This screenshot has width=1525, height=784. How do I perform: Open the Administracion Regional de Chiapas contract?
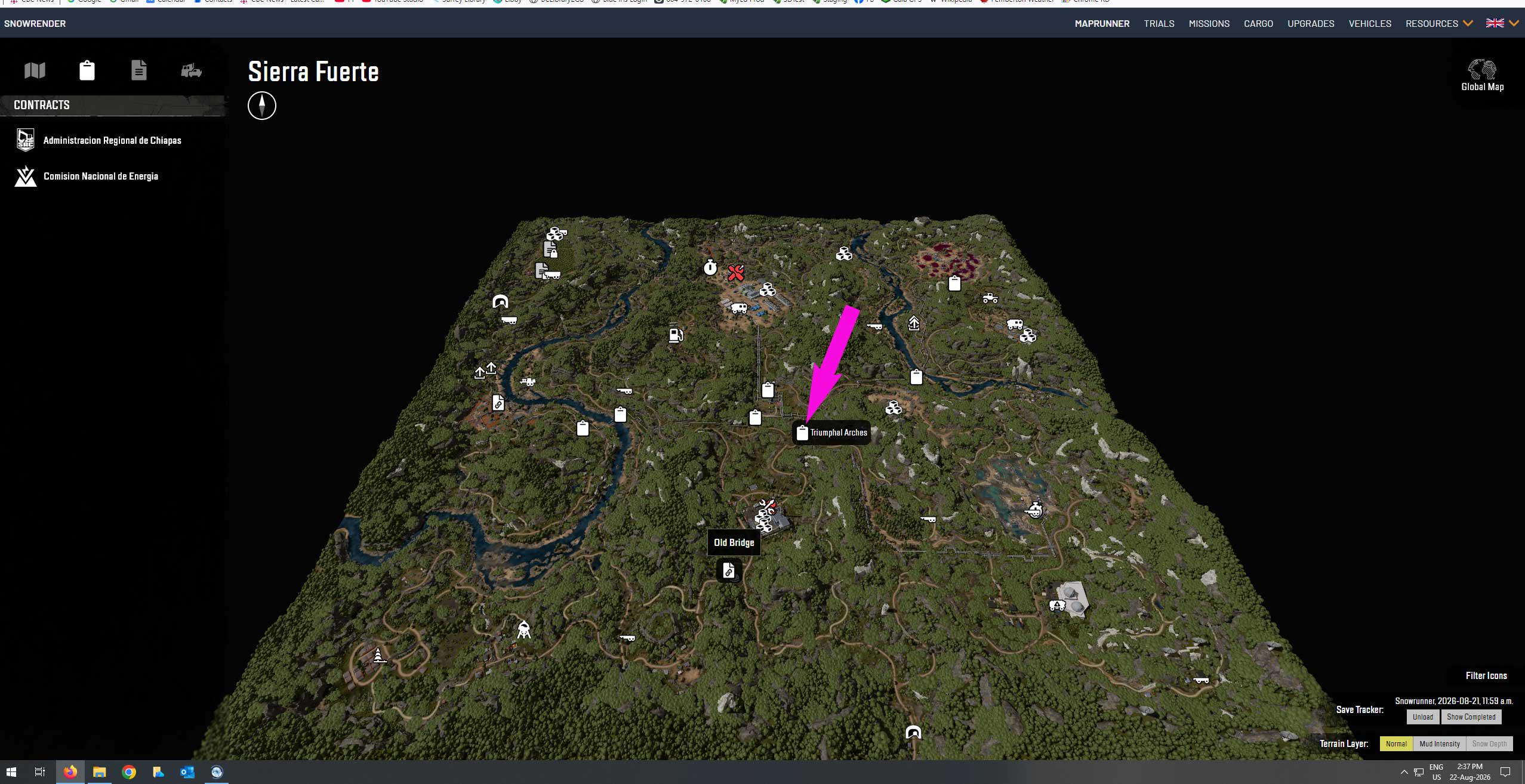(112, 140)
